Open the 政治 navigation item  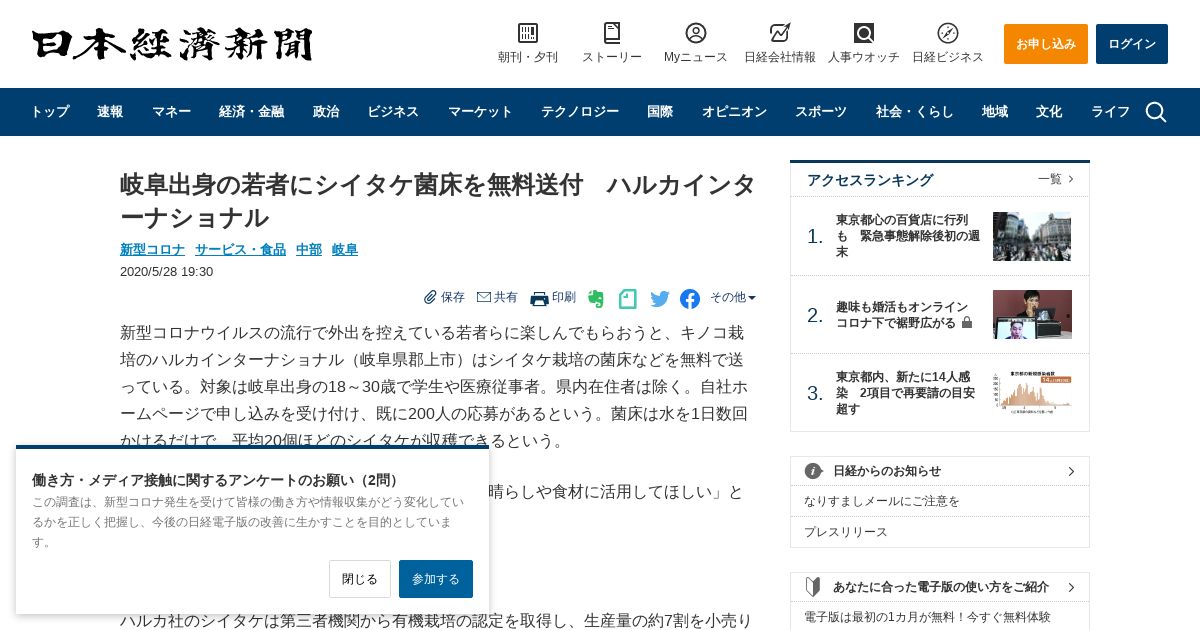tap(326, 112)
